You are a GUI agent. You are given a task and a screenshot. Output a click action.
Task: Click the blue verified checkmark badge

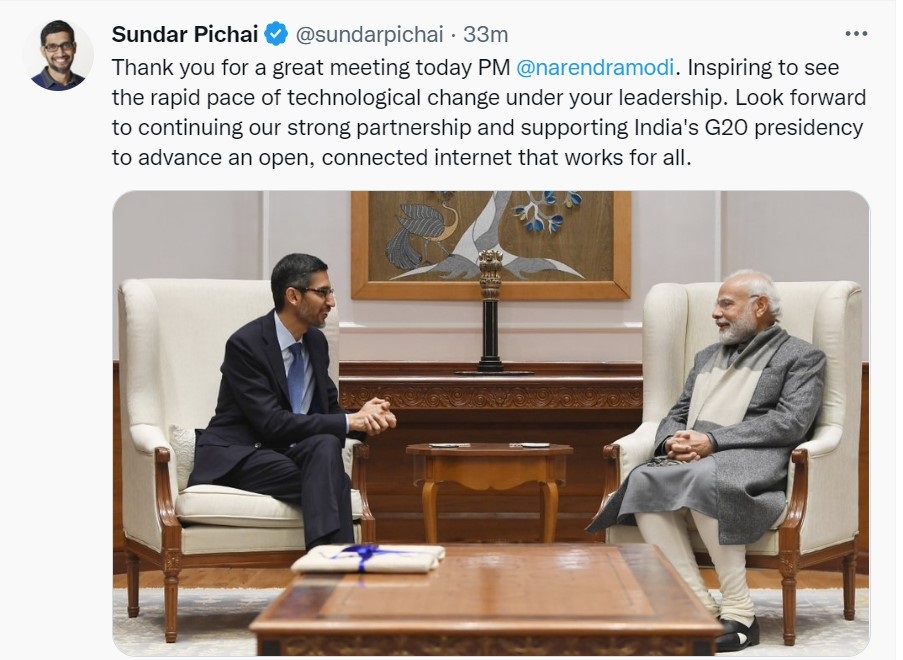point(276,35)
